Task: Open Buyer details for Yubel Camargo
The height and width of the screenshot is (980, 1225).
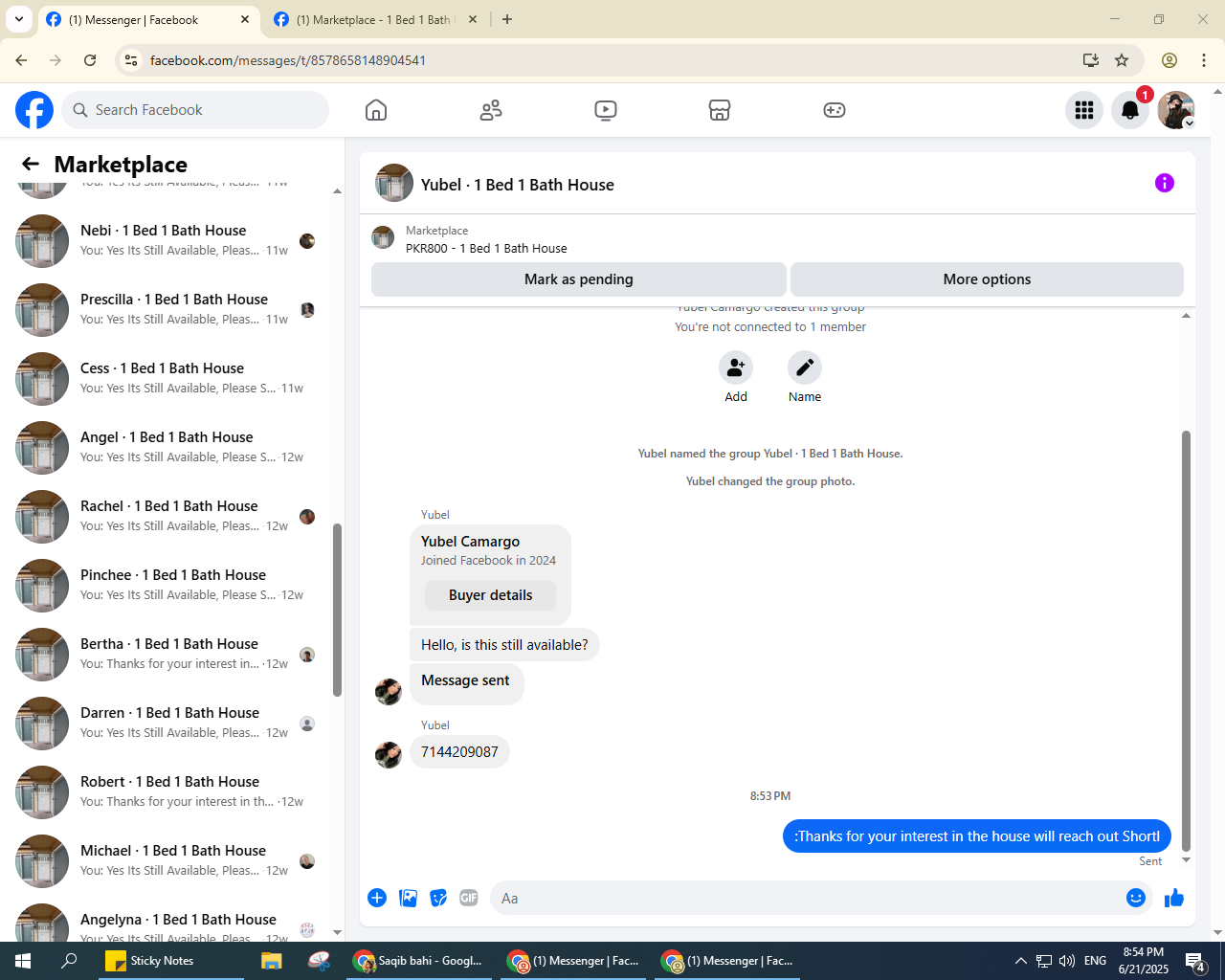Action: [490, 595]
